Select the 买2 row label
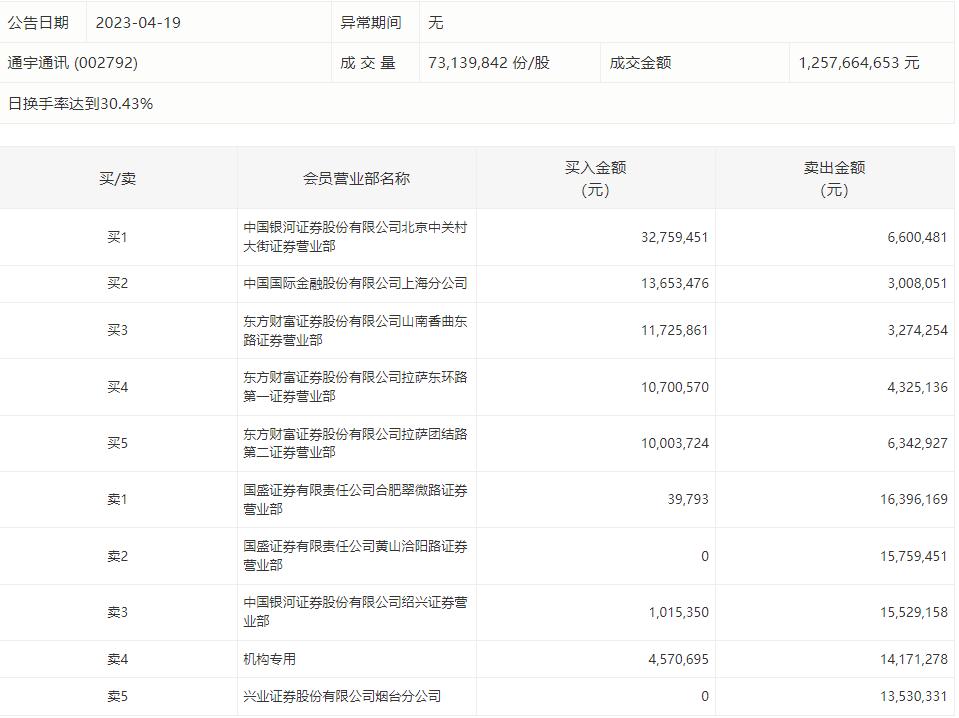 [117, 283]
